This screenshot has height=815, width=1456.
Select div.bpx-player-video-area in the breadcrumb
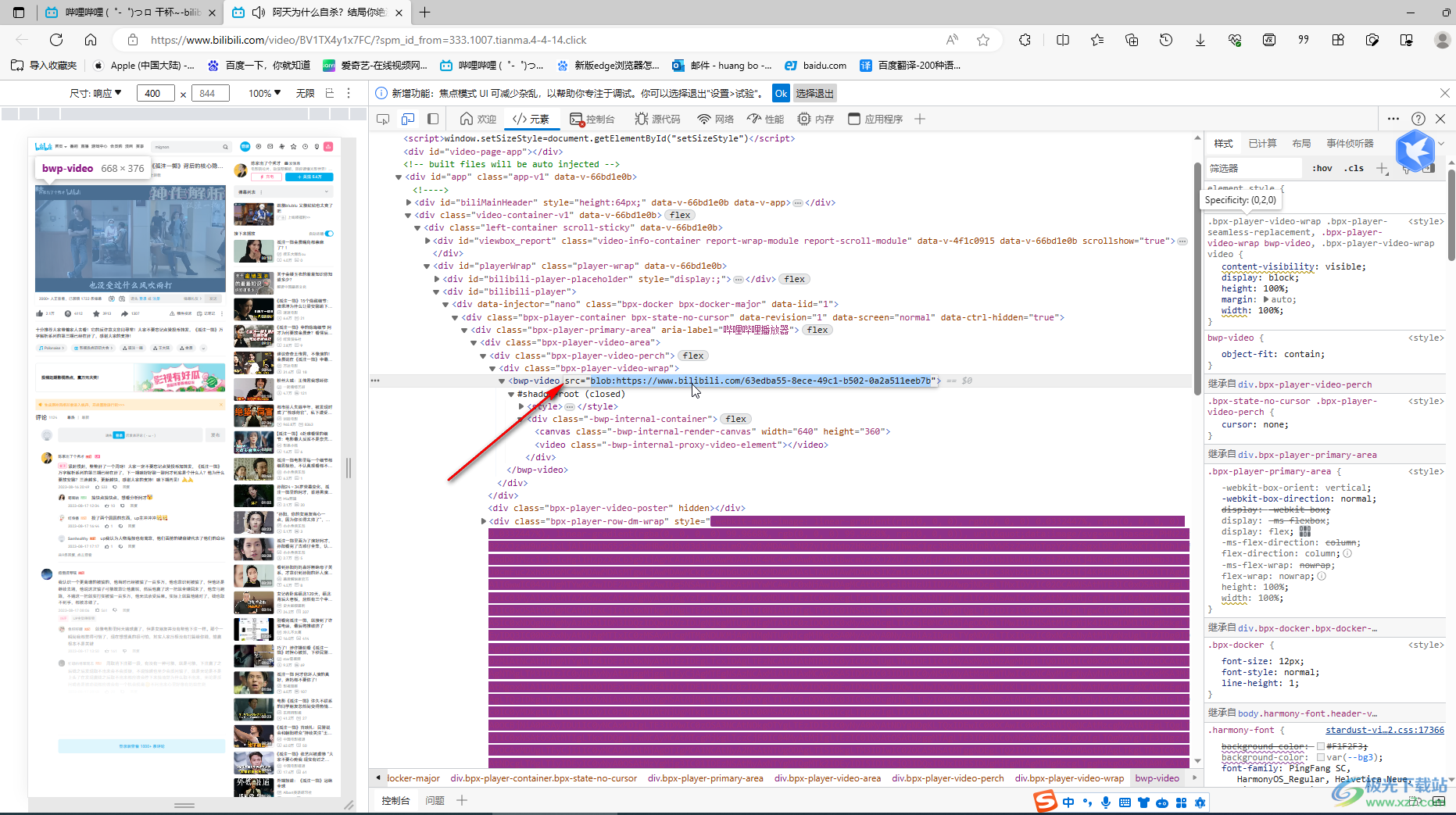click(x=828, y=778)
